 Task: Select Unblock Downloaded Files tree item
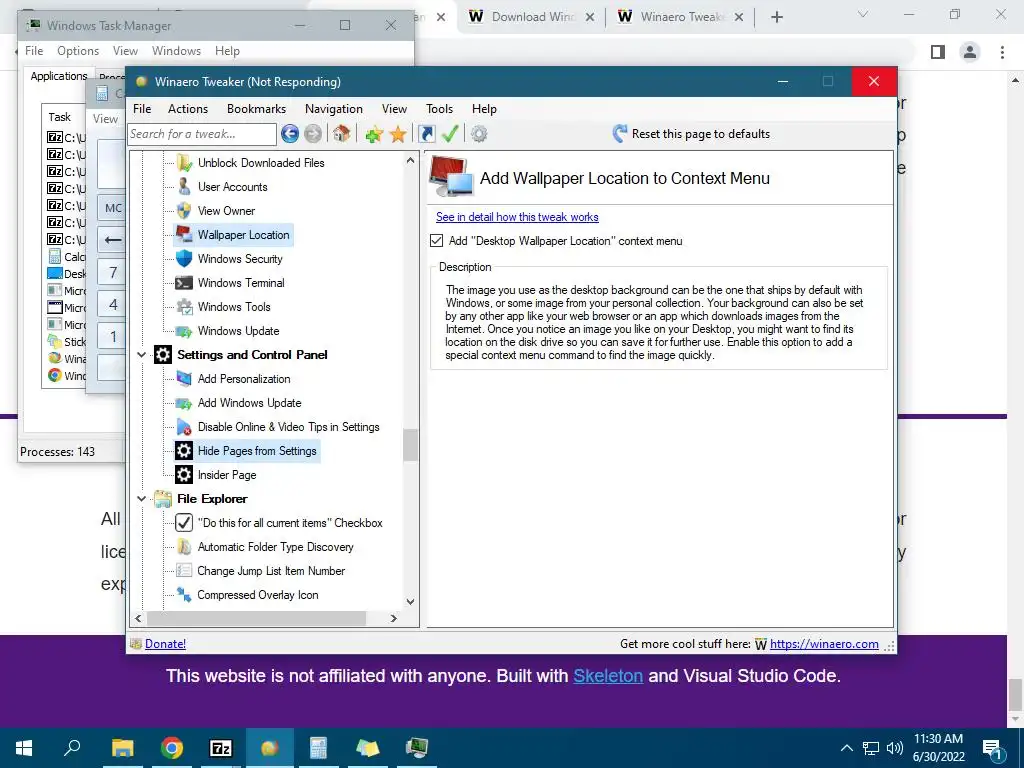(261, 163)
